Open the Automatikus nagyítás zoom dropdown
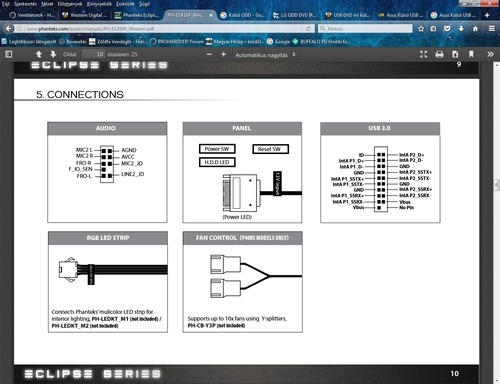 click(265, 55)
